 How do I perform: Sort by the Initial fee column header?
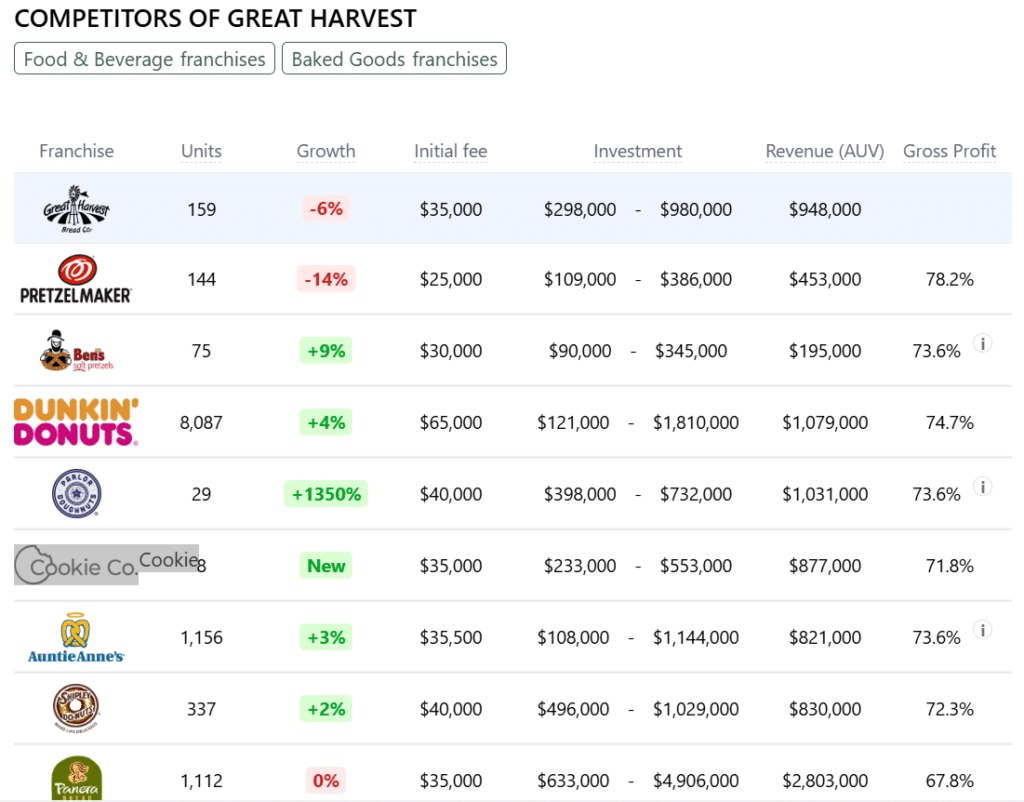click(451, 151)
